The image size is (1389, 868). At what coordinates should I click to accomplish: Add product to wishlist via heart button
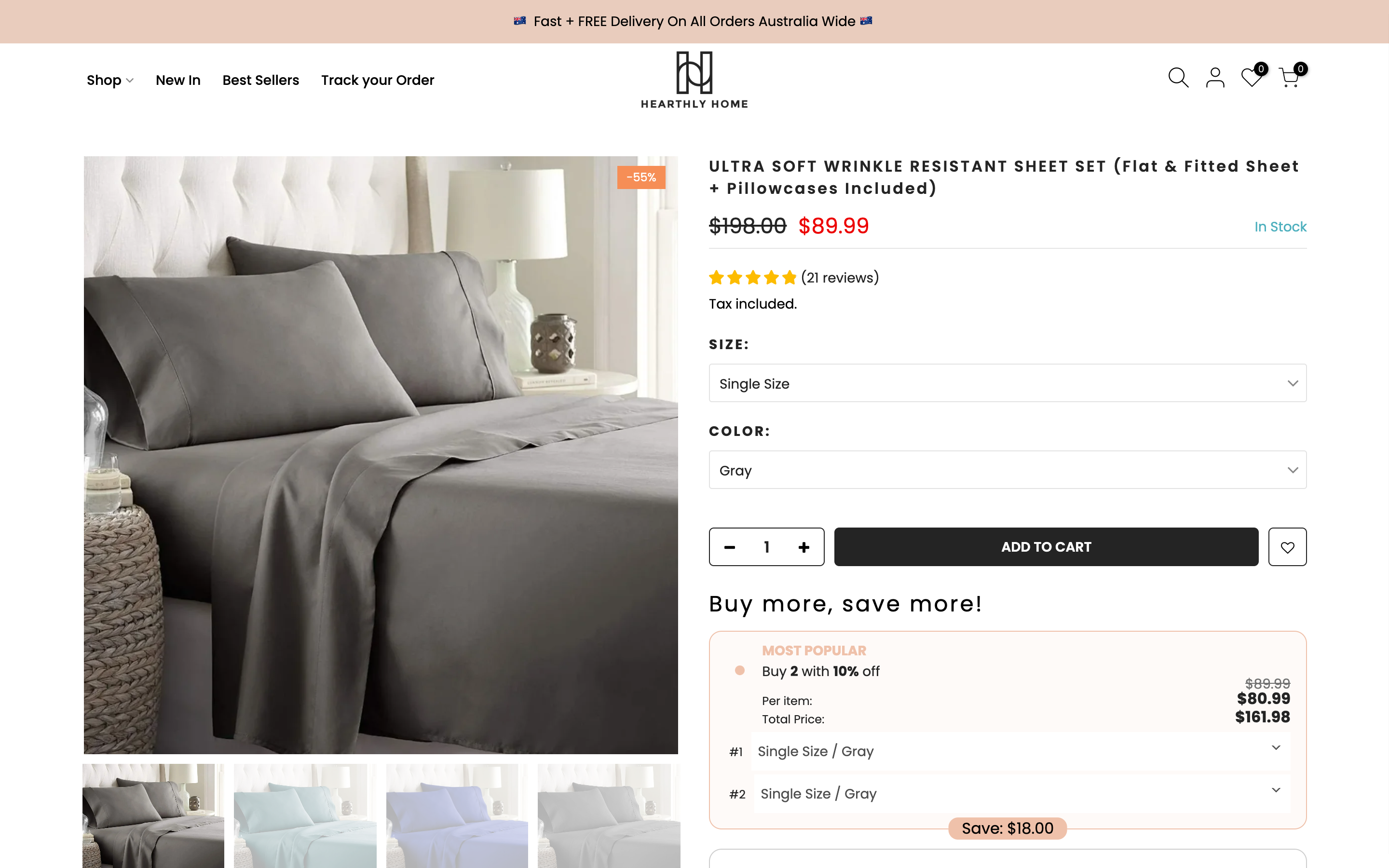click(x=1287, y=546)
